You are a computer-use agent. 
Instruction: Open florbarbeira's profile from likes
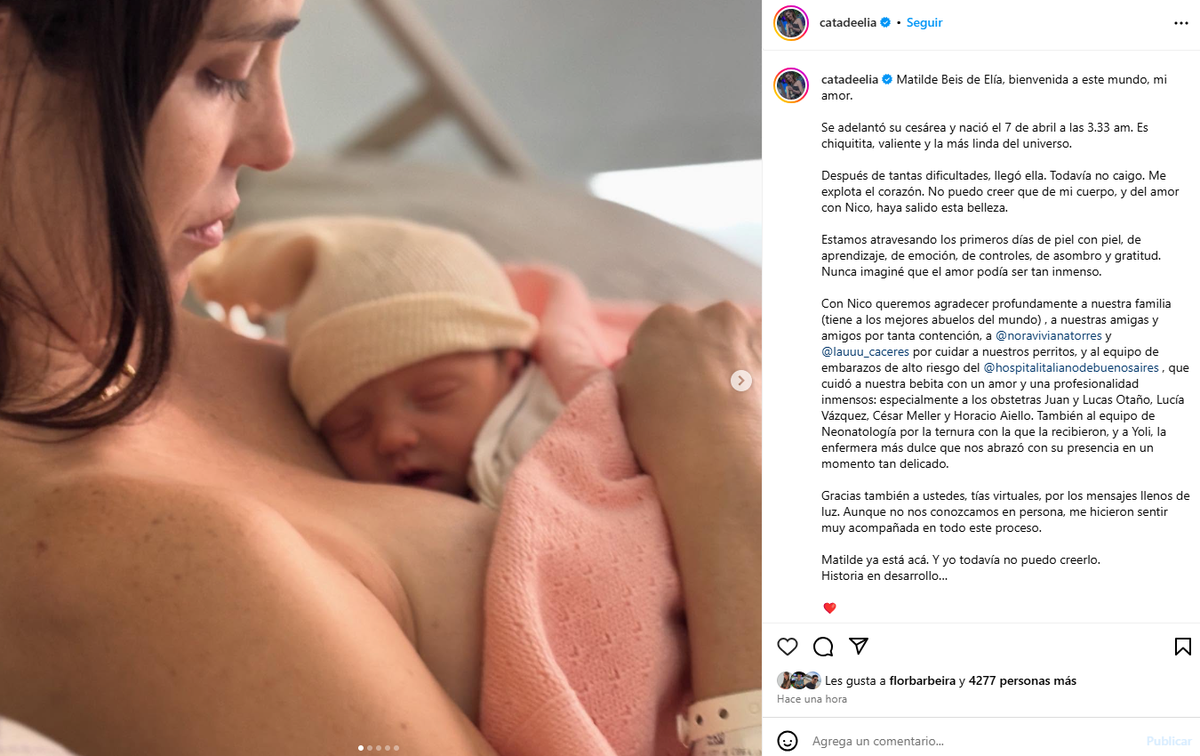tap(915, 681)
